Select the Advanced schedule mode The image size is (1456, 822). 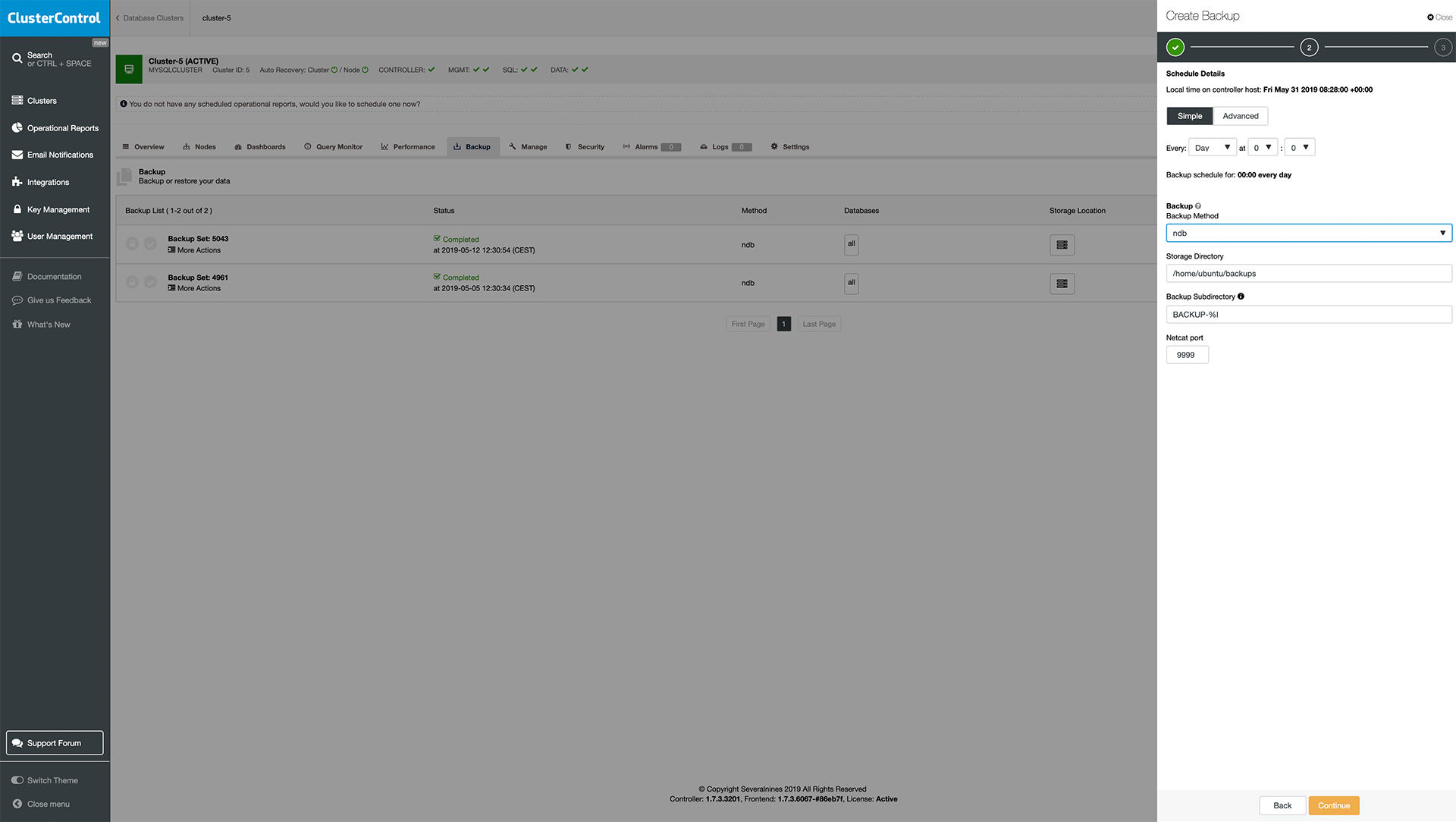pos(1240,116)
